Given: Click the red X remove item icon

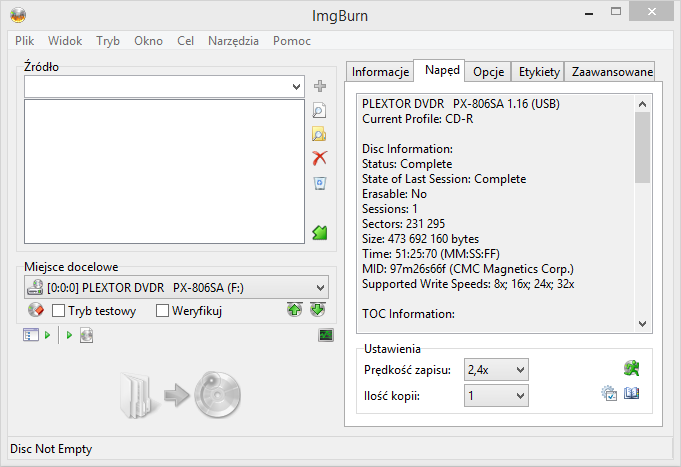Looking at the screenshot, I should pos(320,158).
